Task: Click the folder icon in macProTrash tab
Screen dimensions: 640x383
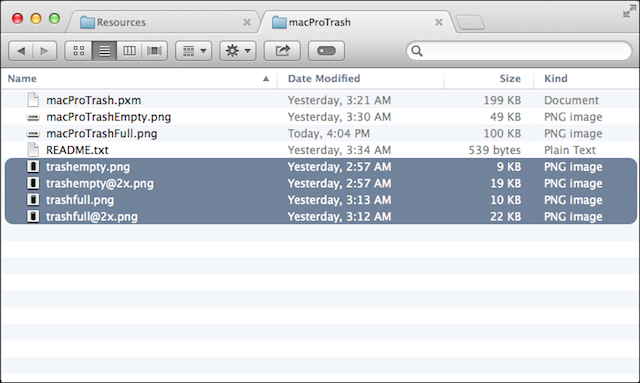Action: [279, 22]
